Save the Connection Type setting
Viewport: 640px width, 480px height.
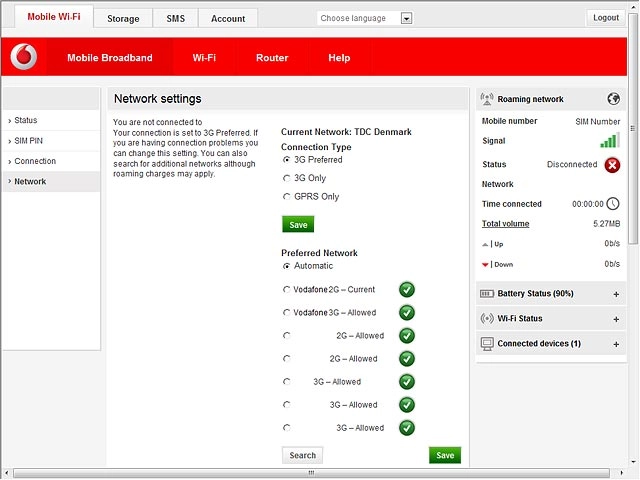pyautogui.click(x=298, y=224)
